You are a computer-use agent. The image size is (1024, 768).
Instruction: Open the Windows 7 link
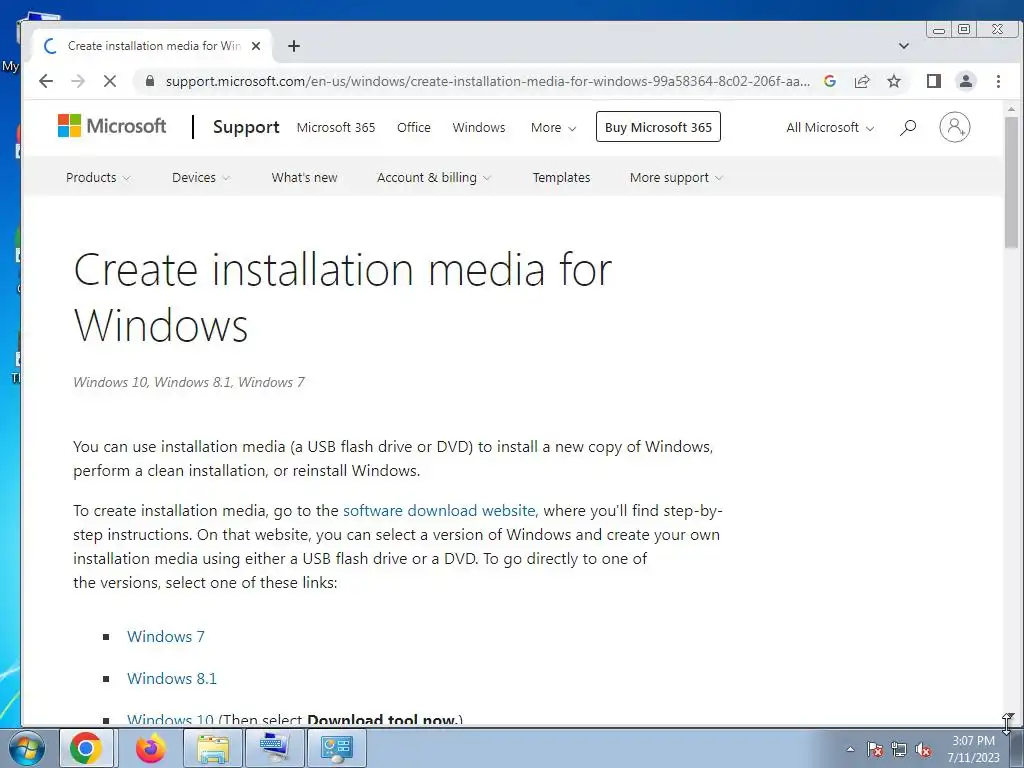166,636
